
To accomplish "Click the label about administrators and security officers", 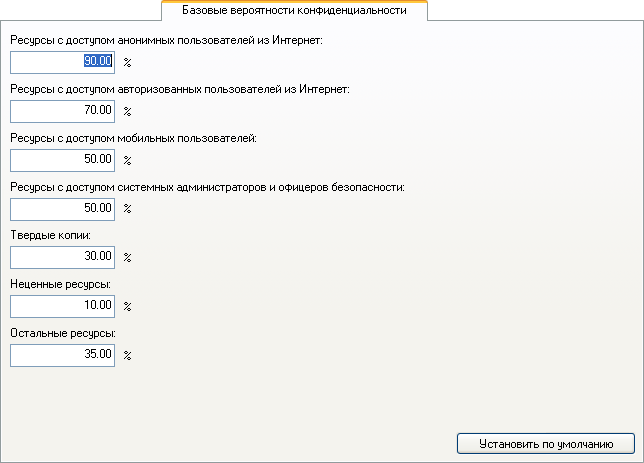I will [207, 187].
